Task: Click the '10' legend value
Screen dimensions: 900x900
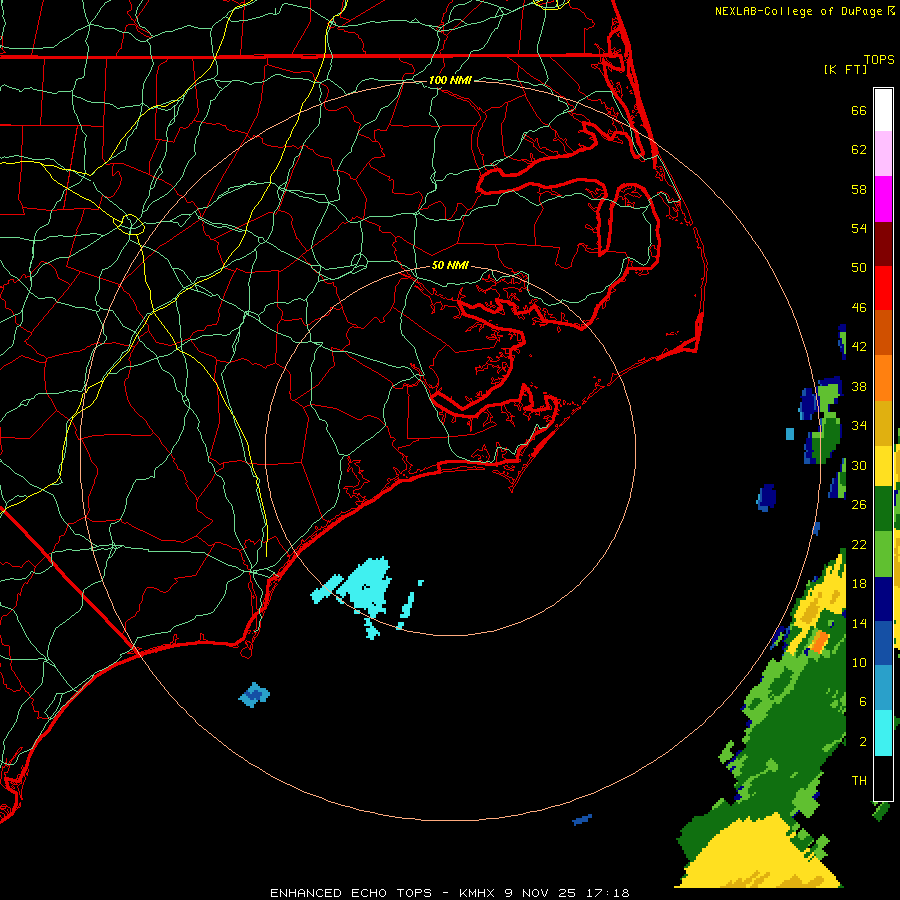Action: point(859,663)
